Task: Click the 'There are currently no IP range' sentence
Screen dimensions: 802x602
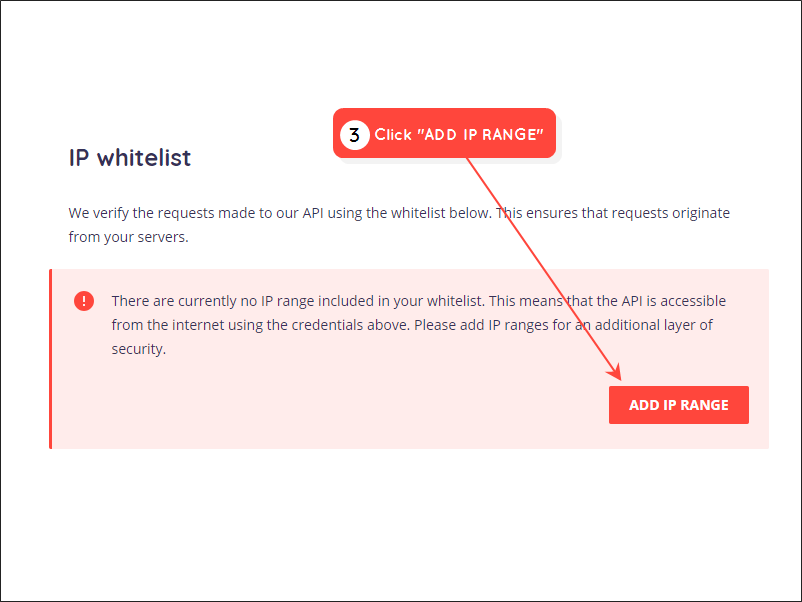Action: pos(418,301)
